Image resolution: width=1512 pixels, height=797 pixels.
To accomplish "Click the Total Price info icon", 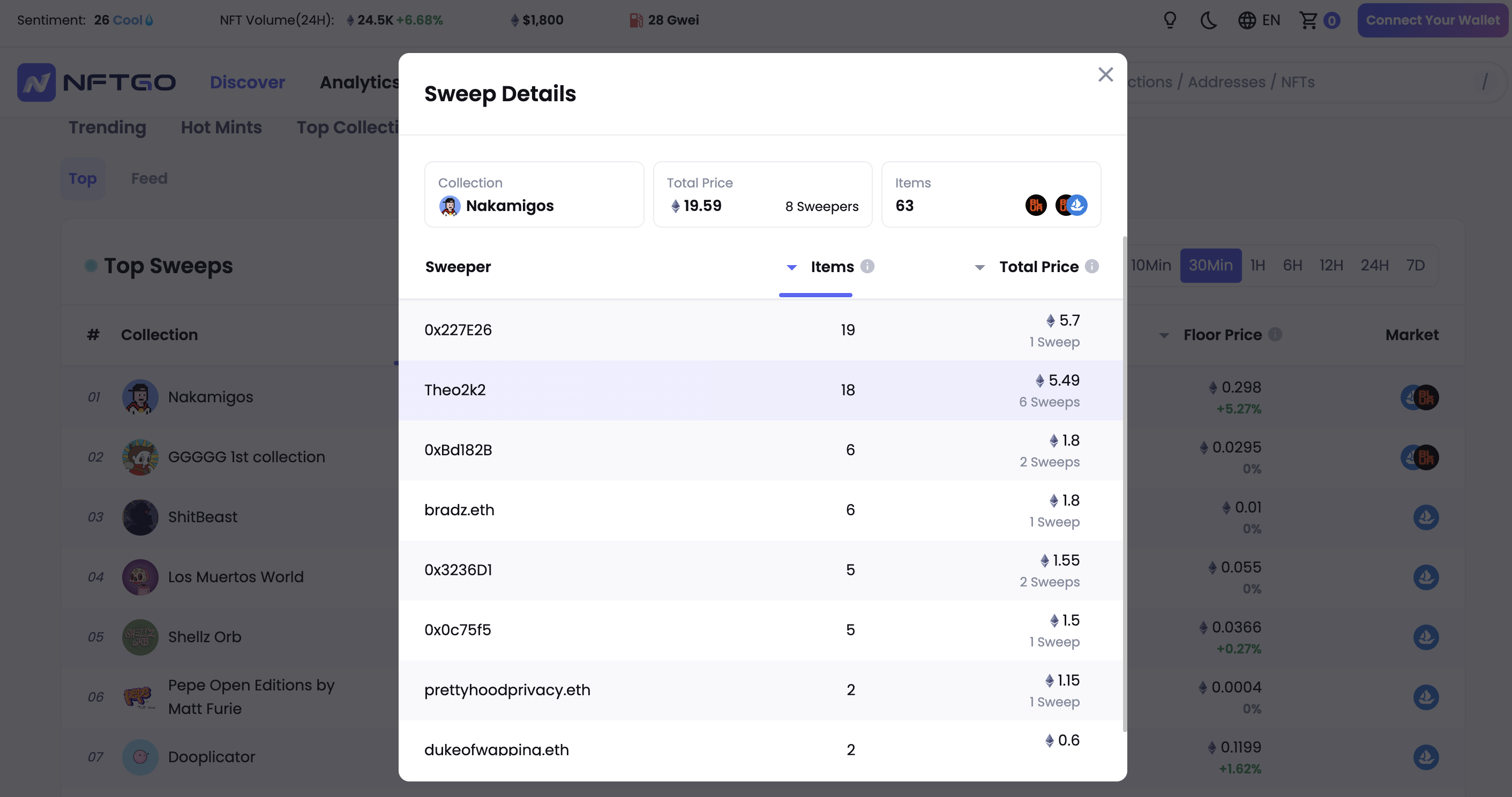I will (1091, 266).
